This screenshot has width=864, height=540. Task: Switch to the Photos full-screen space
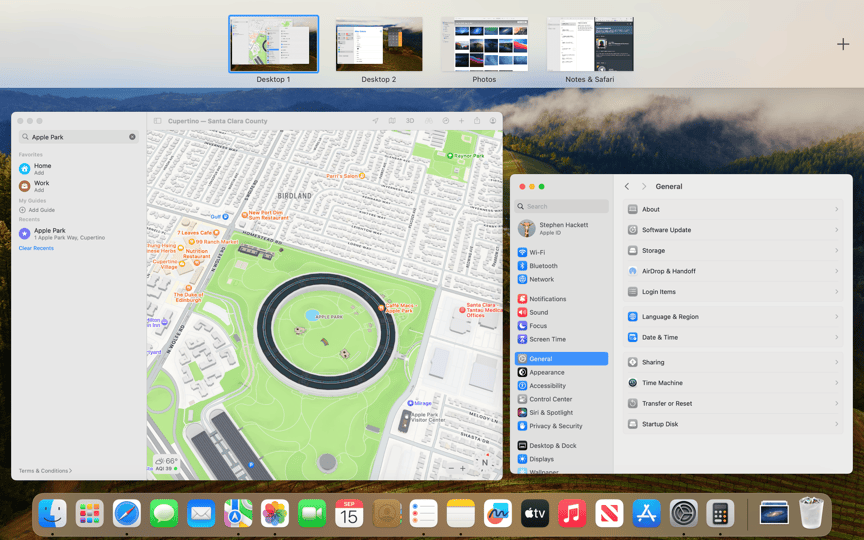pyautogui.click(x=484, y=44)
